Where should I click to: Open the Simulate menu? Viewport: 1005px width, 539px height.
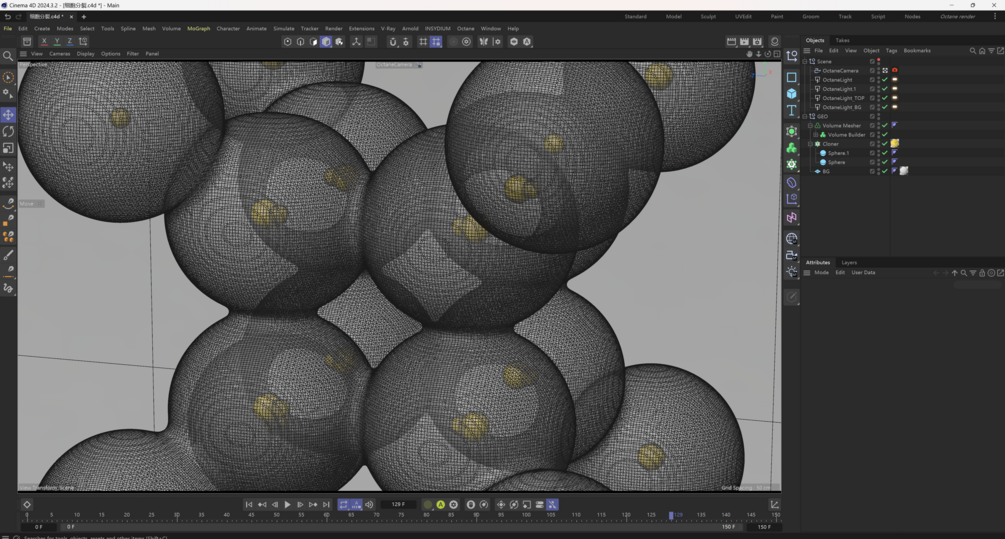coord(284,29)
